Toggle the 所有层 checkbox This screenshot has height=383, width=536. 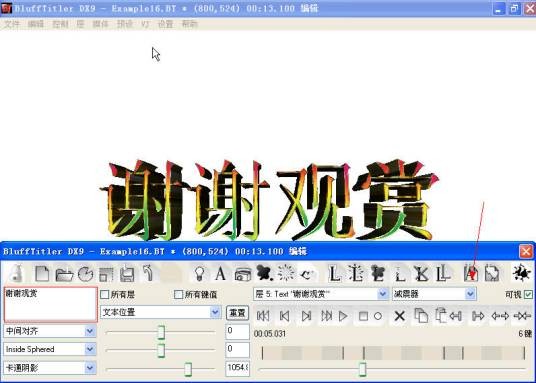pyautogui.click(x=105, y=294)
